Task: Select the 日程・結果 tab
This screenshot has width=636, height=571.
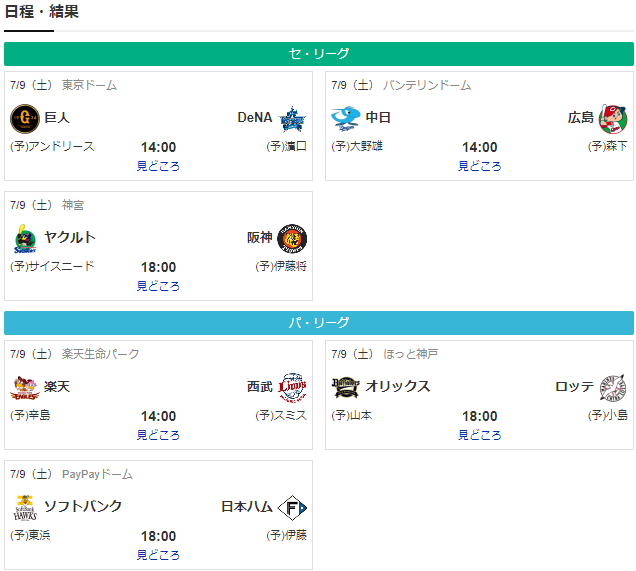Action: click(x=41, y=11)
